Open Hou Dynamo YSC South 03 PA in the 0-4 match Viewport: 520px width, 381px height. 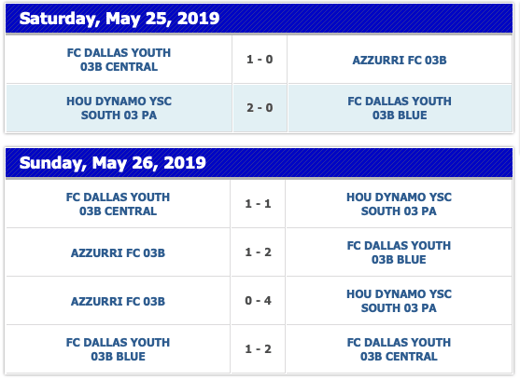pyautogui.click(x=399, y=301)
